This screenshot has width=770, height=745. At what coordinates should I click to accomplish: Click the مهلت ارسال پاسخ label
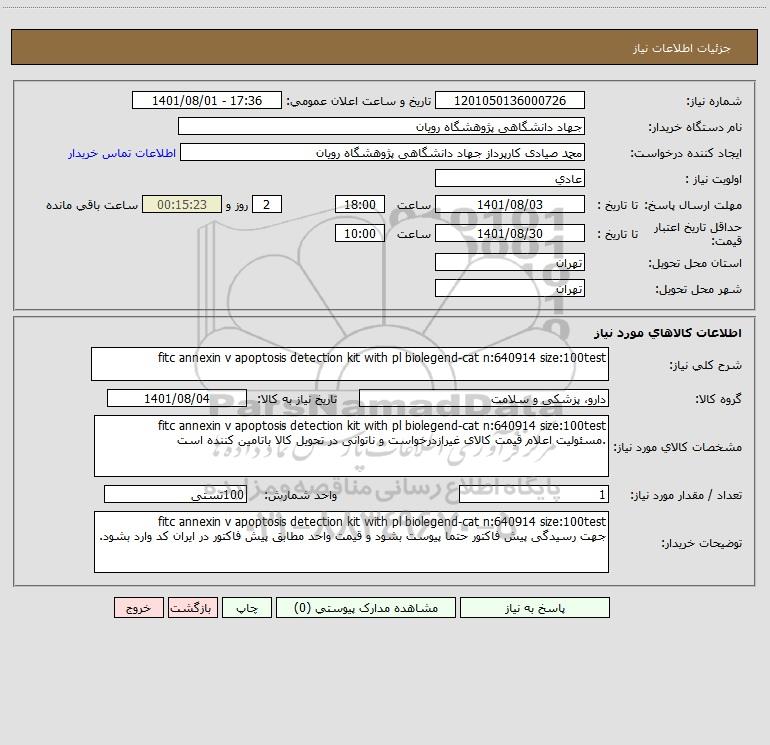tap(693, 205)
